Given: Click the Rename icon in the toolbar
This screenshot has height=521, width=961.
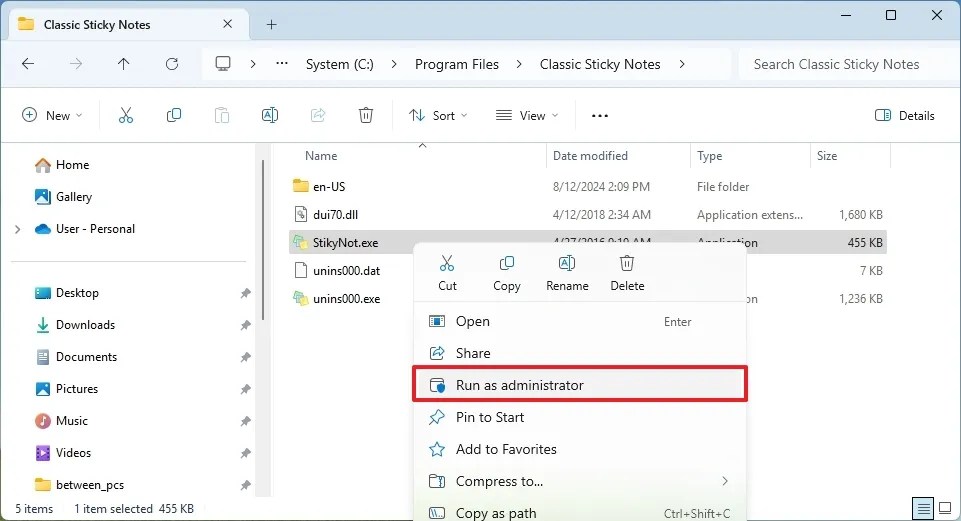Looking at the screenshot, I should [x=270, y=115].
